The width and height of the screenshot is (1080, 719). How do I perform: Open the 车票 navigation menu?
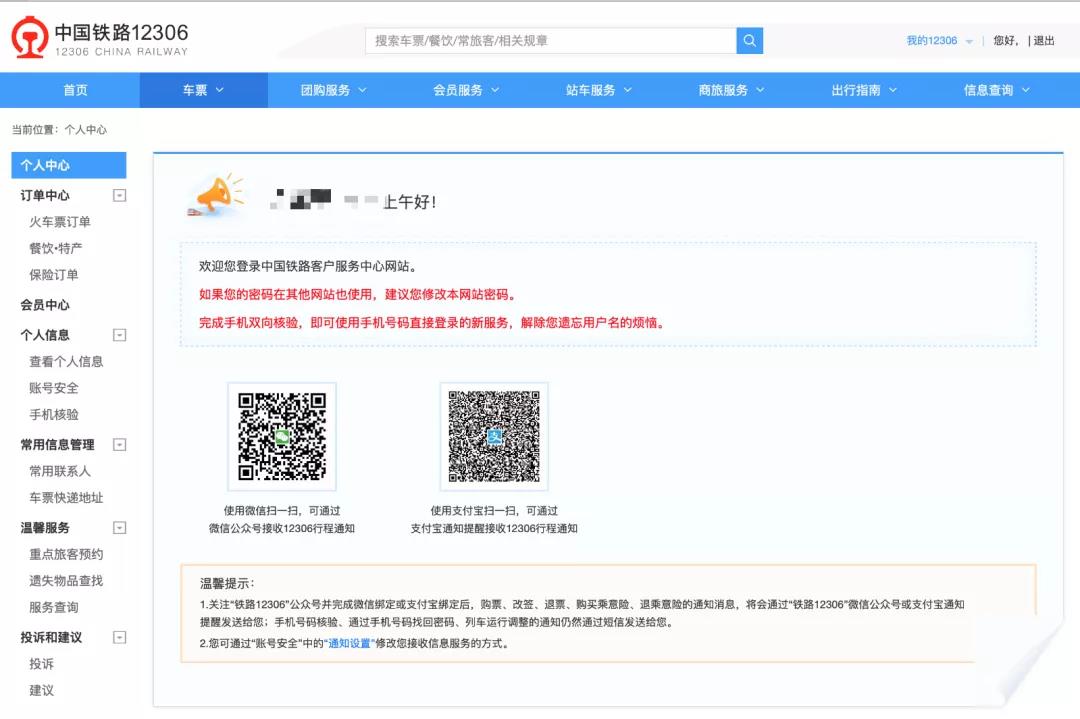[x=203, y=90]
